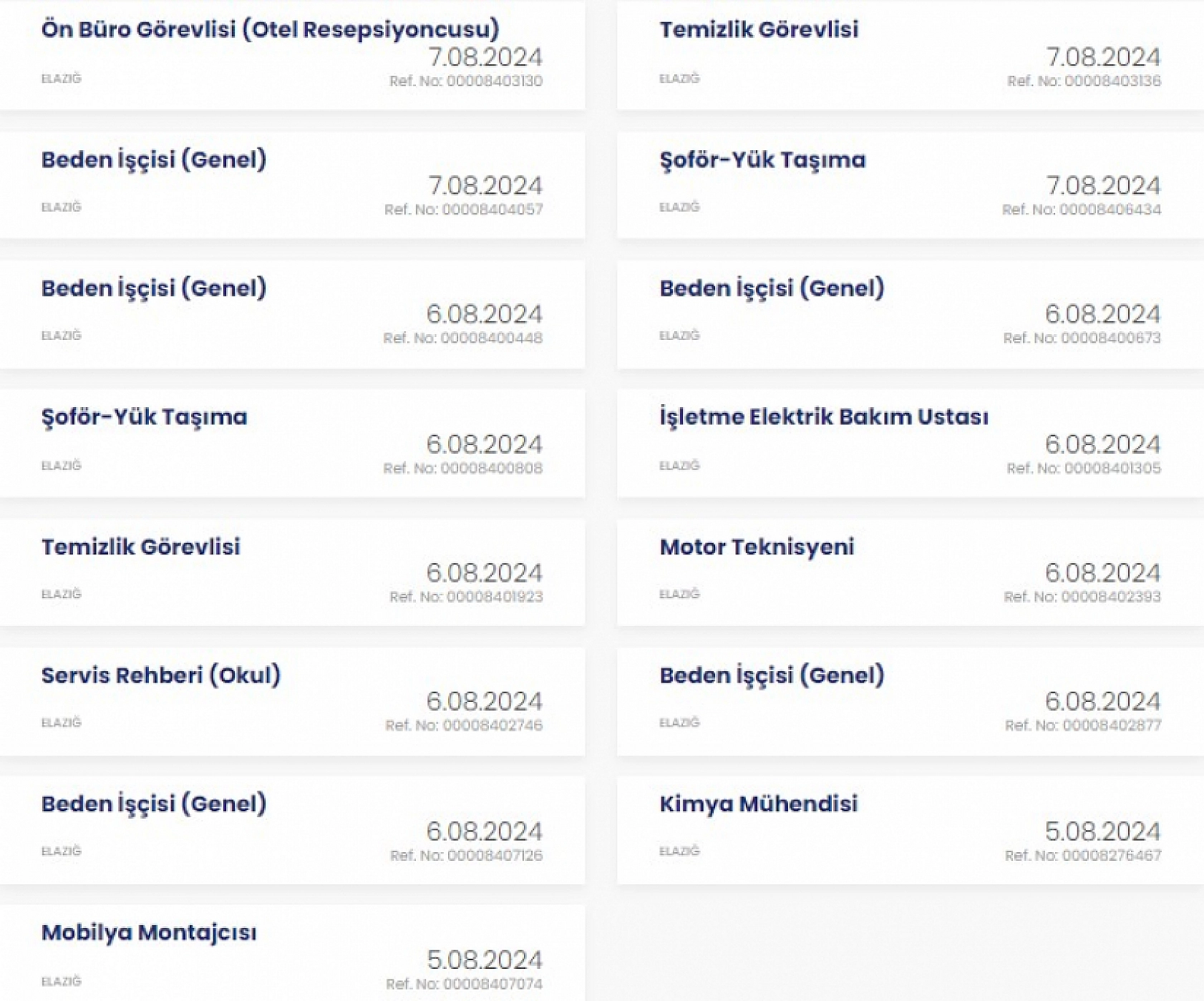View the Mobilya Montajcısı job listing
Viewport: 1204px width, 1001px height.
coord(149,933)
